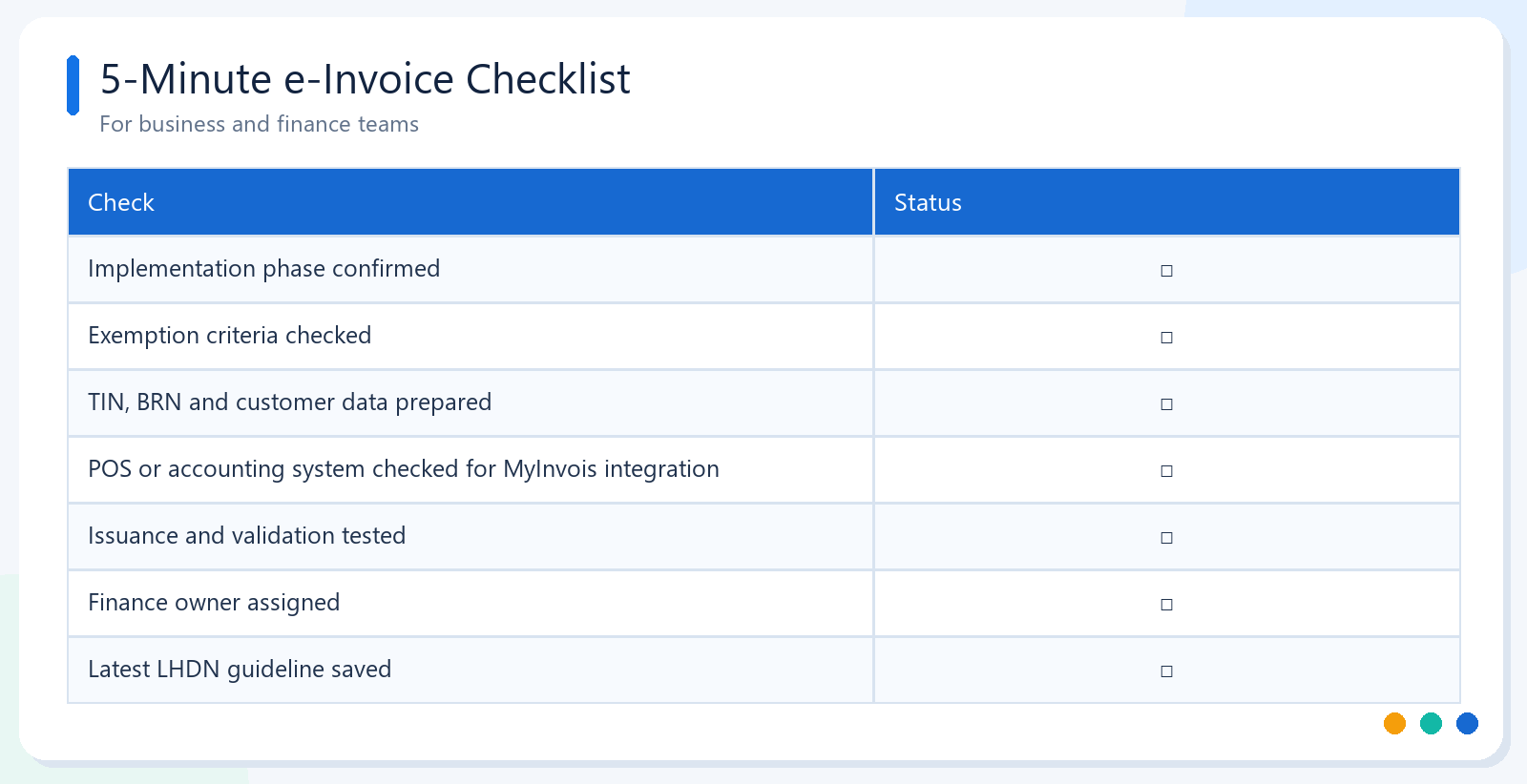Check the TIN, BRN and customer data box
This screenshot has width=1527, height=784.
(1166, 404)
